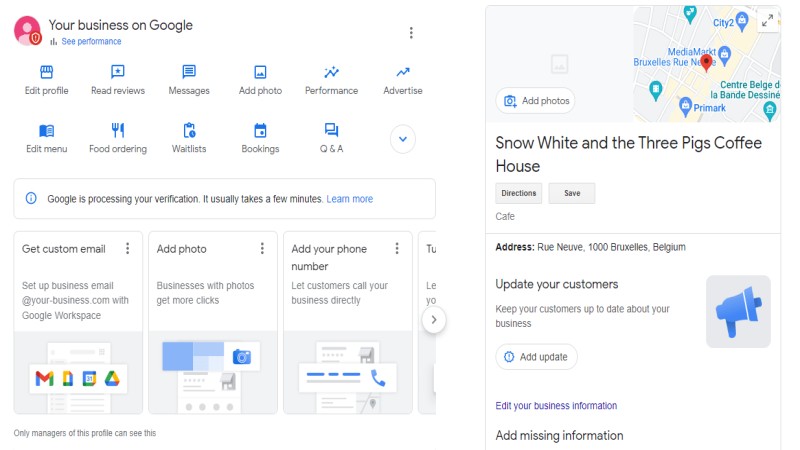Click the verification info icon
The width and height of the screenshot is (800, 450).
[x=31, y=198]
